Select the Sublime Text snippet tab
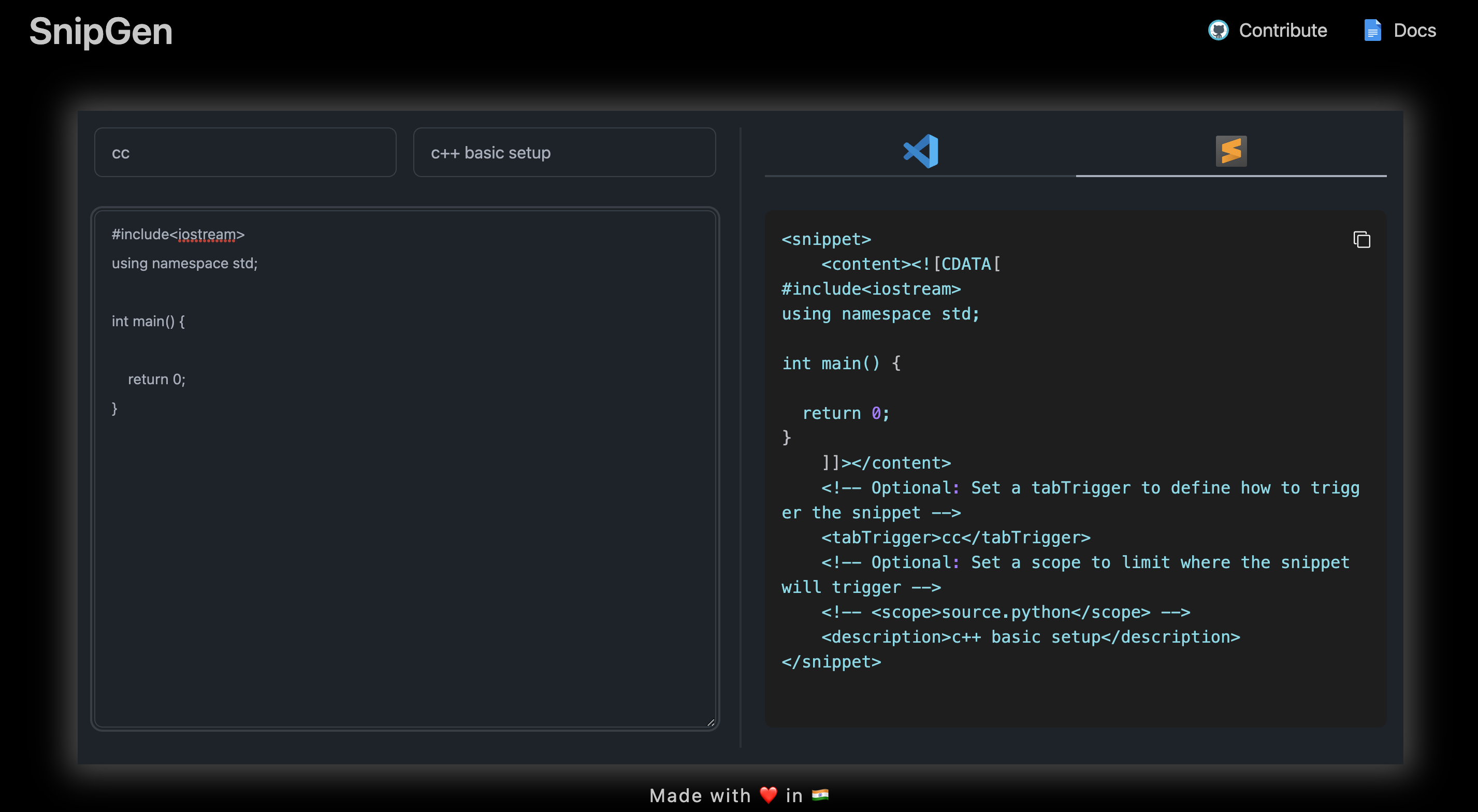 coord(1230,152)
